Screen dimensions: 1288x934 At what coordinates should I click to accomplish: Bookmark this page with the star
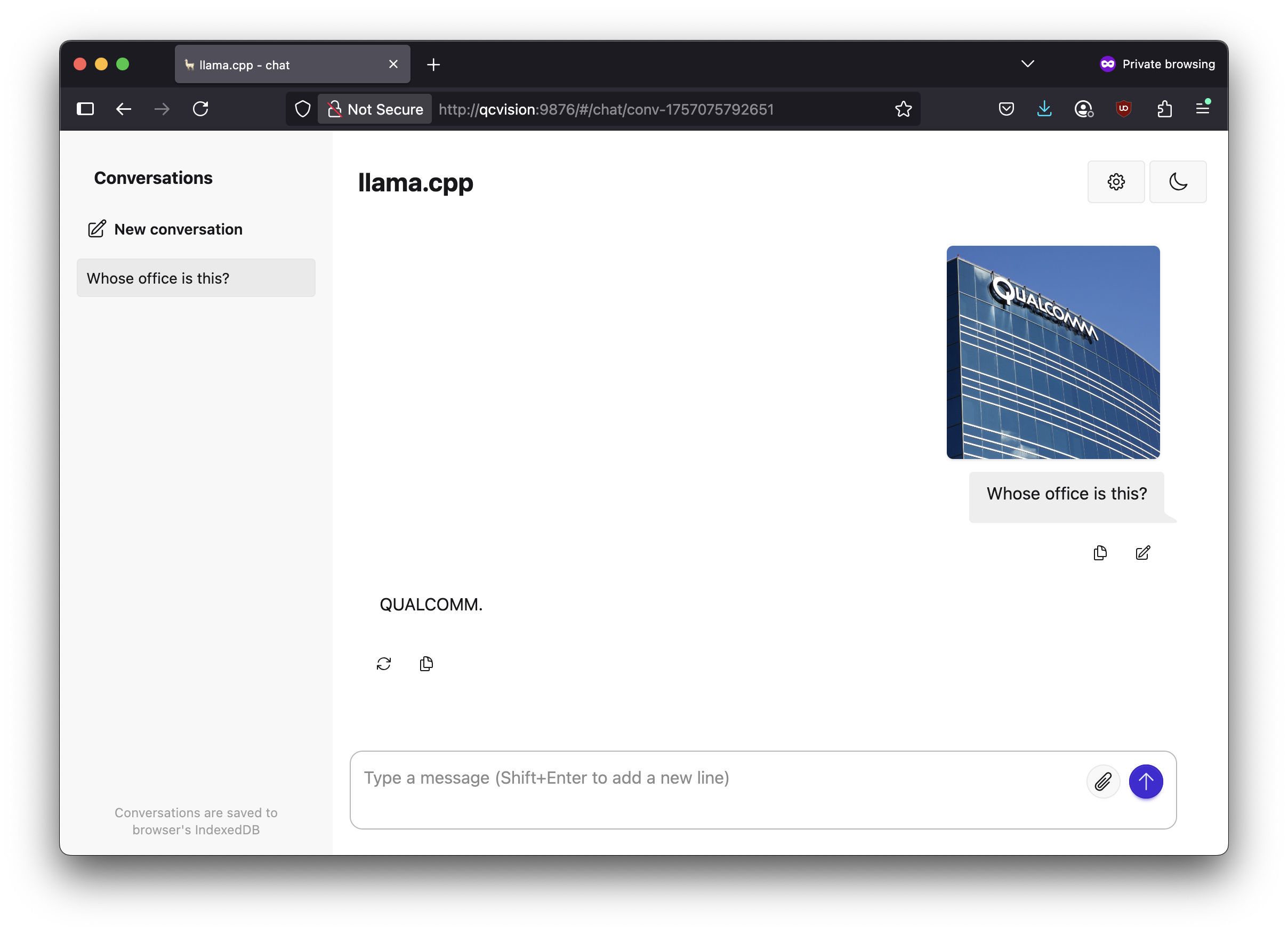[x=903, y=109]
